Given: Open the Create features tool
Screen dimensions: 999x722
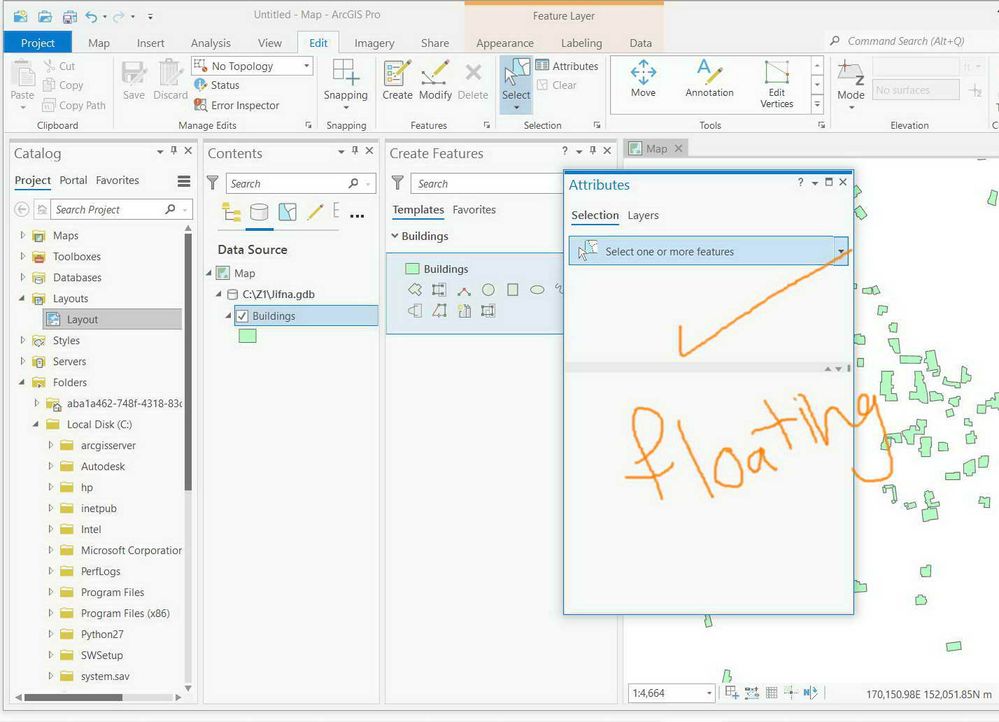Looking at the screenshot, I should [x=397, y=80].
